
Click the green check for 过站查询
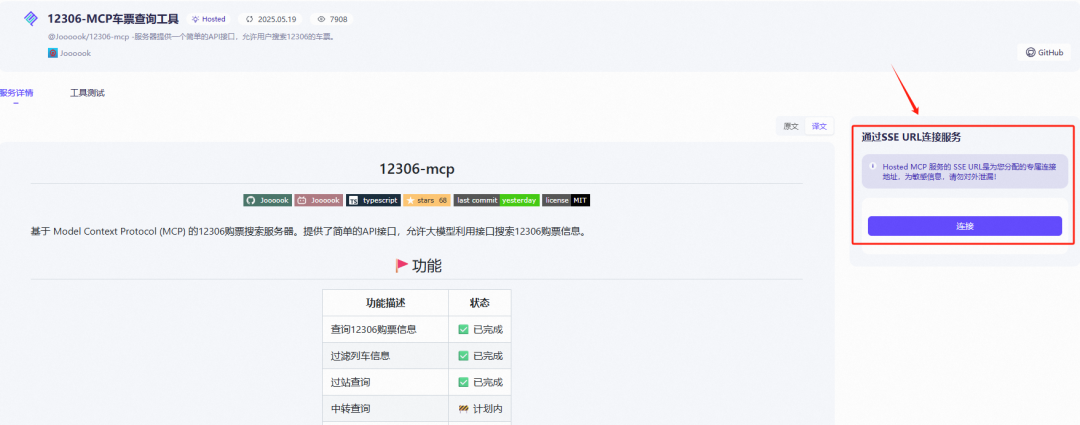click(x=464, y=382)
